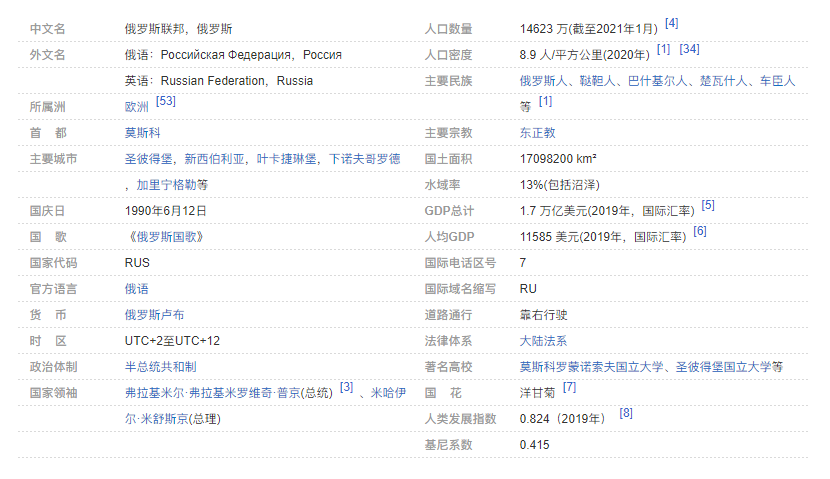Viewport: 830px width, 479px height.
Task: Select the time zone UTC+2至UTC+12
Action: pos(172,341)
